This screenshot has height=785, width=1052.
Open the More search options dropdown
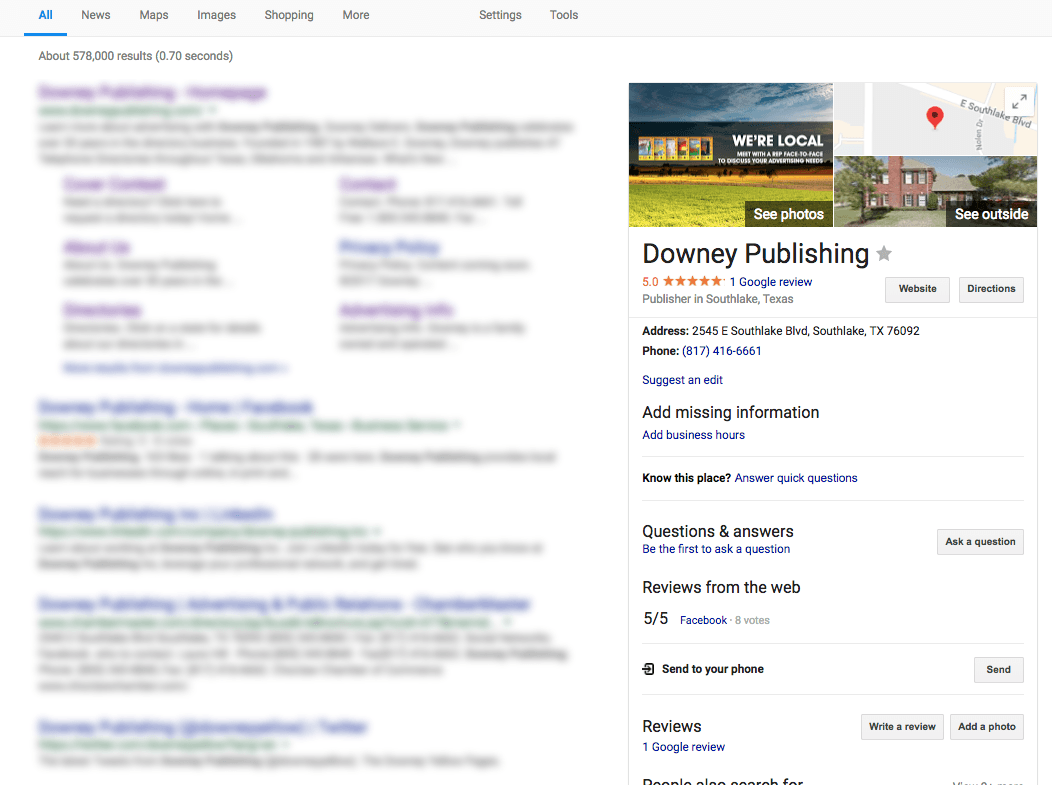click(355, 15)
